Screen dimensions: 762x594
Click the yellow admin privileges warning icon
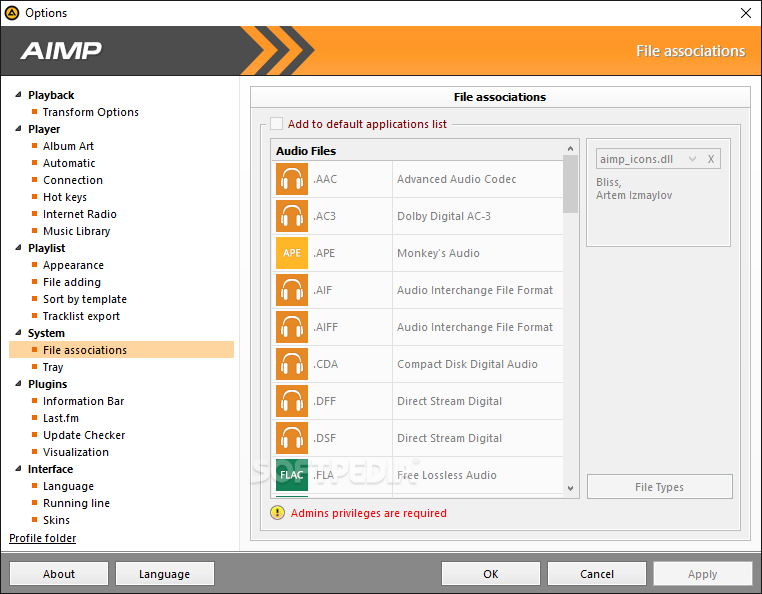[x=277, y=512]
